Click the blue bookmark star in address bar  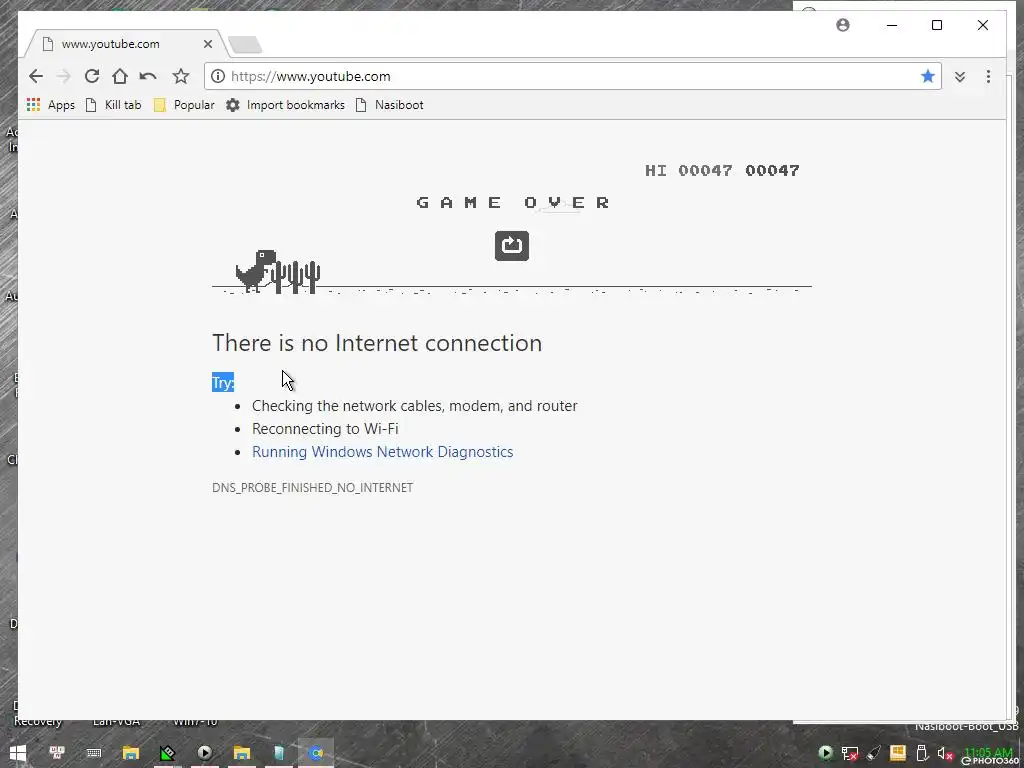pos(927,76)
